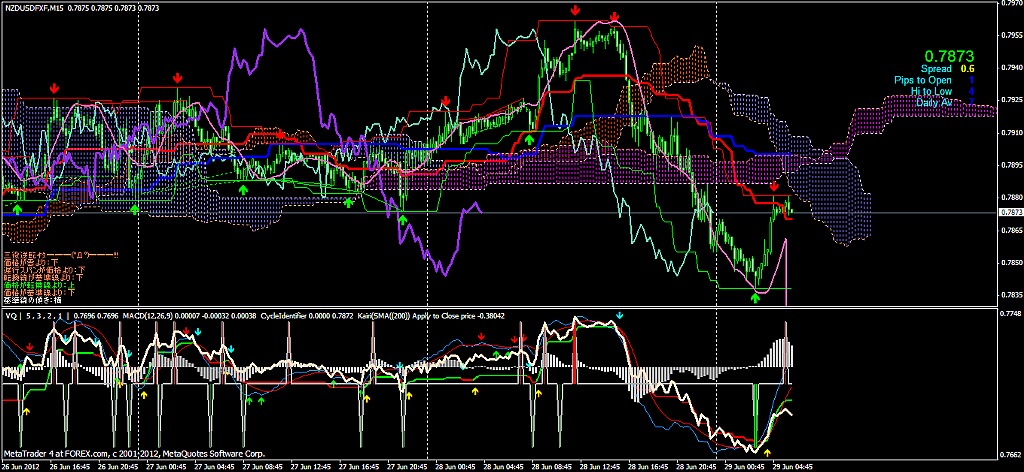Click the 28 Jun 12:45 time label

coord(600,467)
